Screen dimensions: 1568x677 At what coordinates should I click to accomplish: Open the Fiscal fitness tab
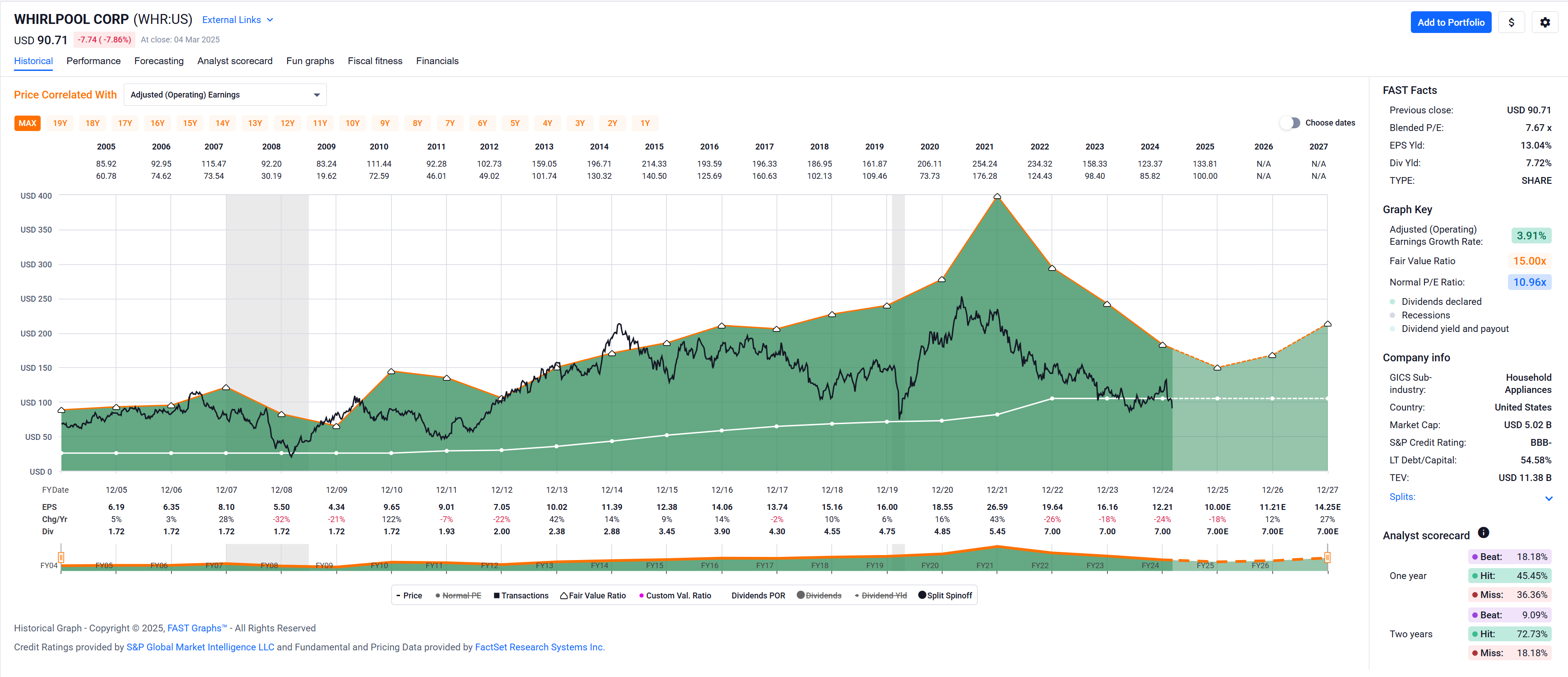[375, 61]
